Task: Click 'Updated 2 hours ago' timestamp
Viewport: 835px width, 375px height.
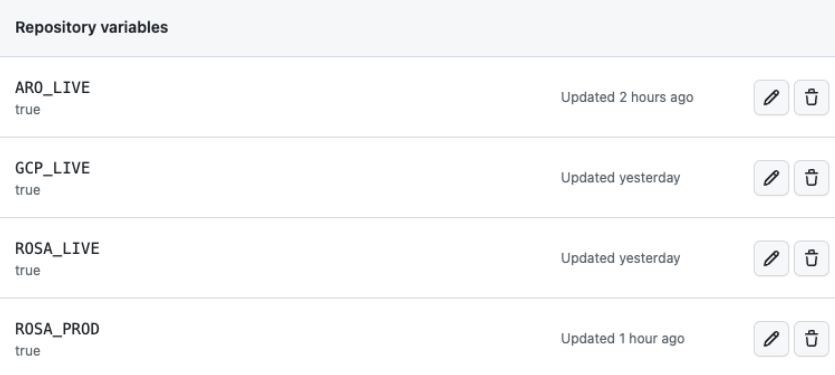Action: pos(627,97)
